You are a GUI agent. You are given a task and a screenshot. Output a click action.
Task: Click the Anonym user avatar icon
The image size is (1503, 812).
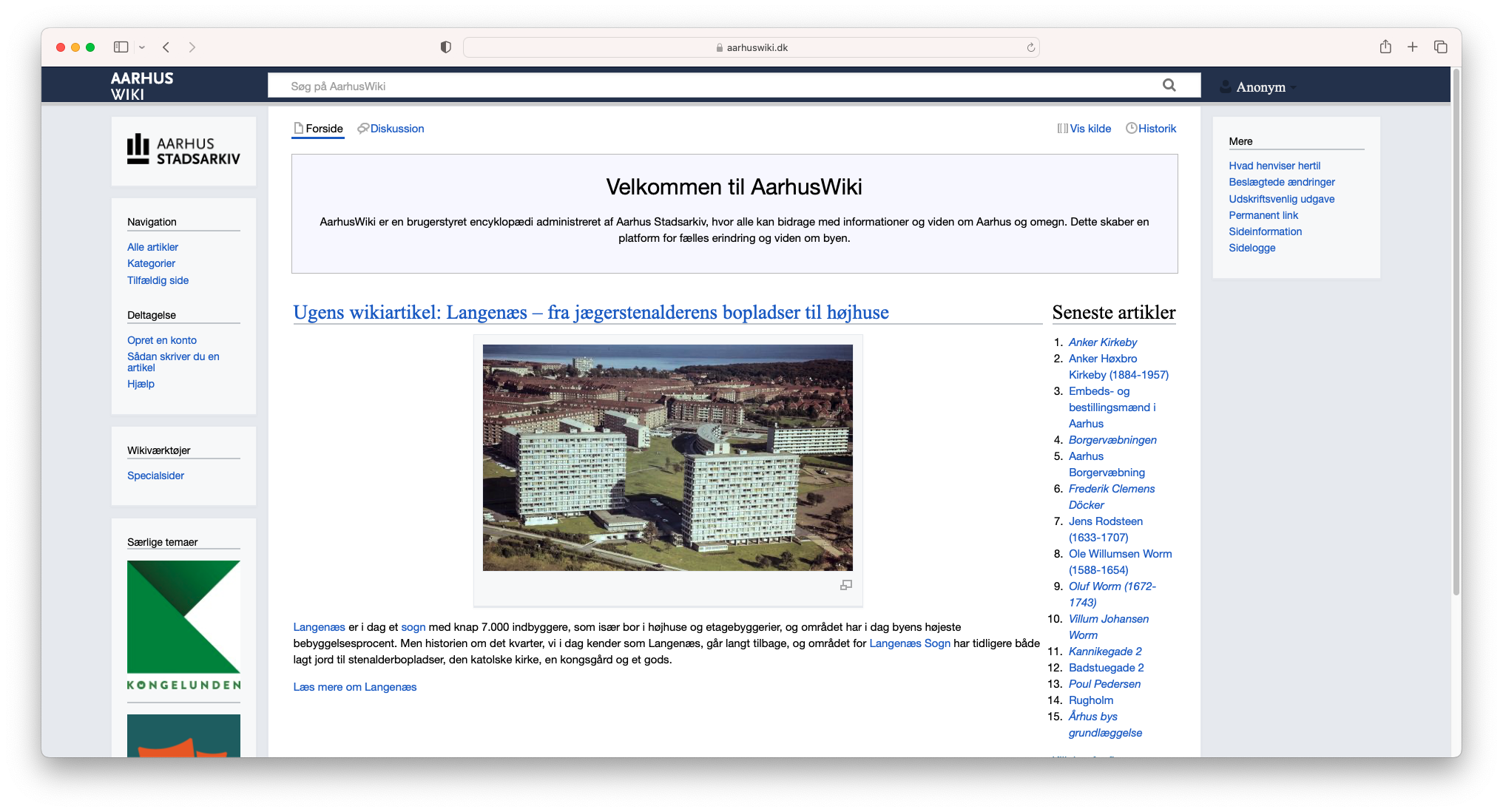[1226, 87]
